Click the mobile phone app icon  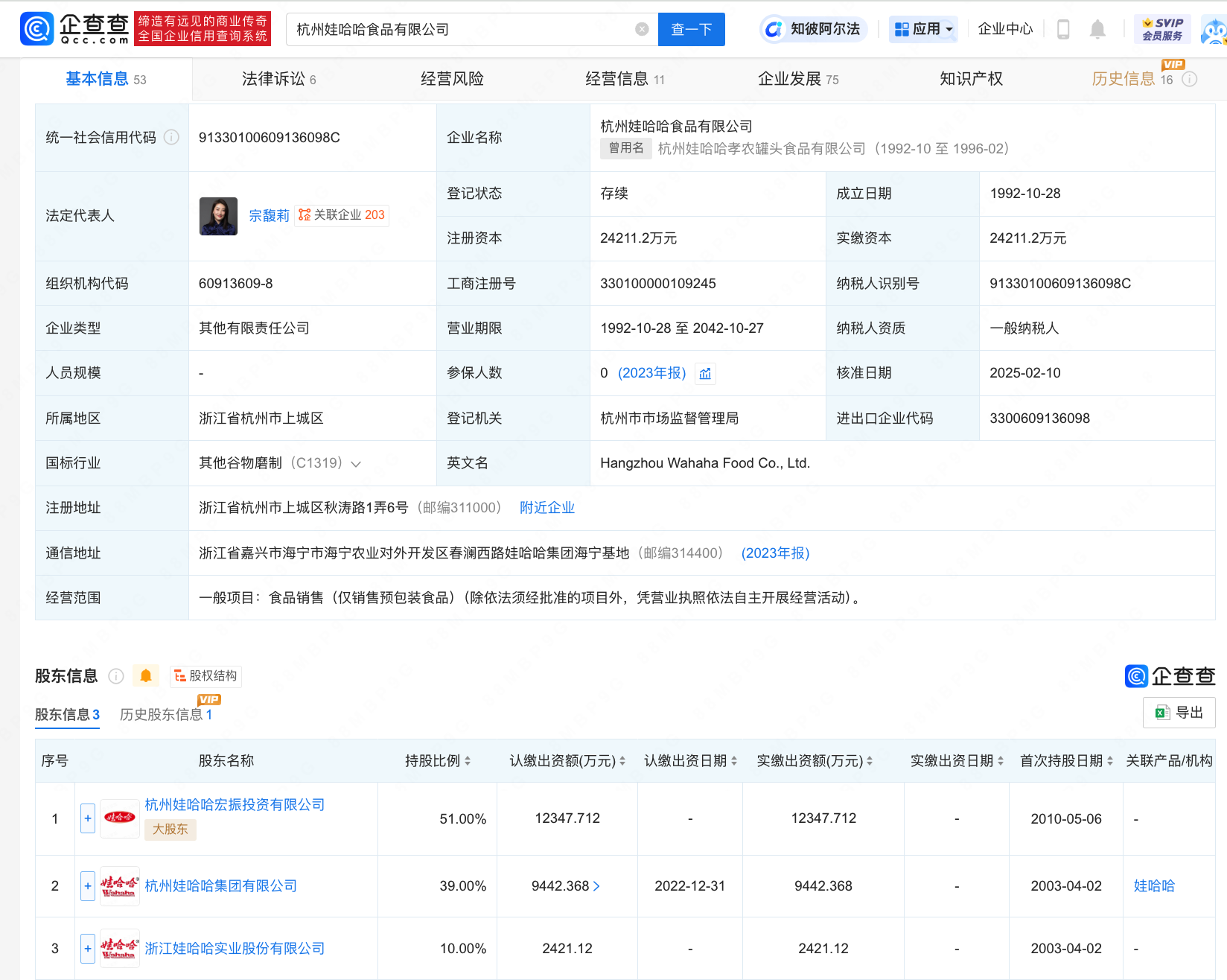1063,29
